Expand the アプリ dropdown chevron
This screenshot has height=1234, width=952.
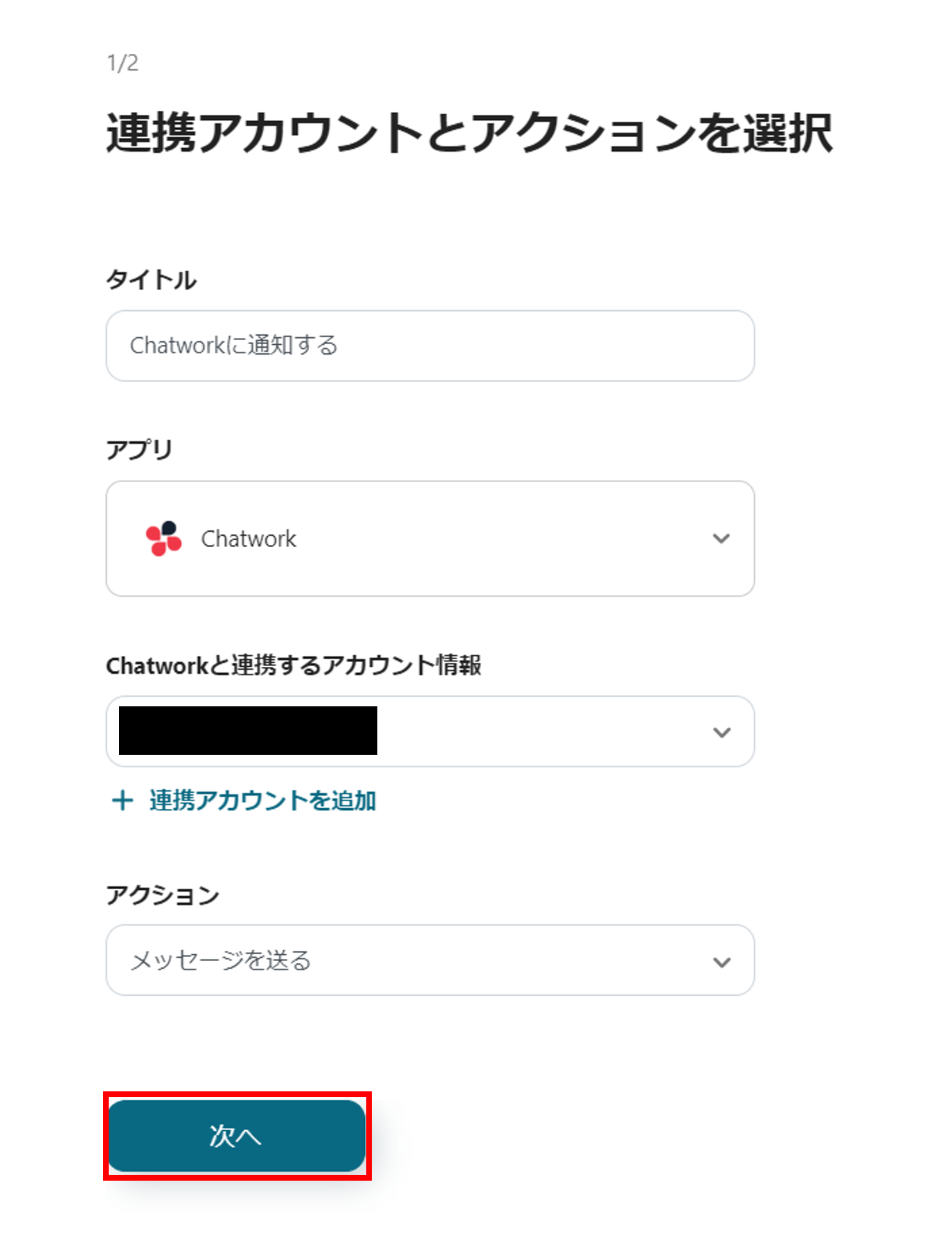[x=721, y=538]
